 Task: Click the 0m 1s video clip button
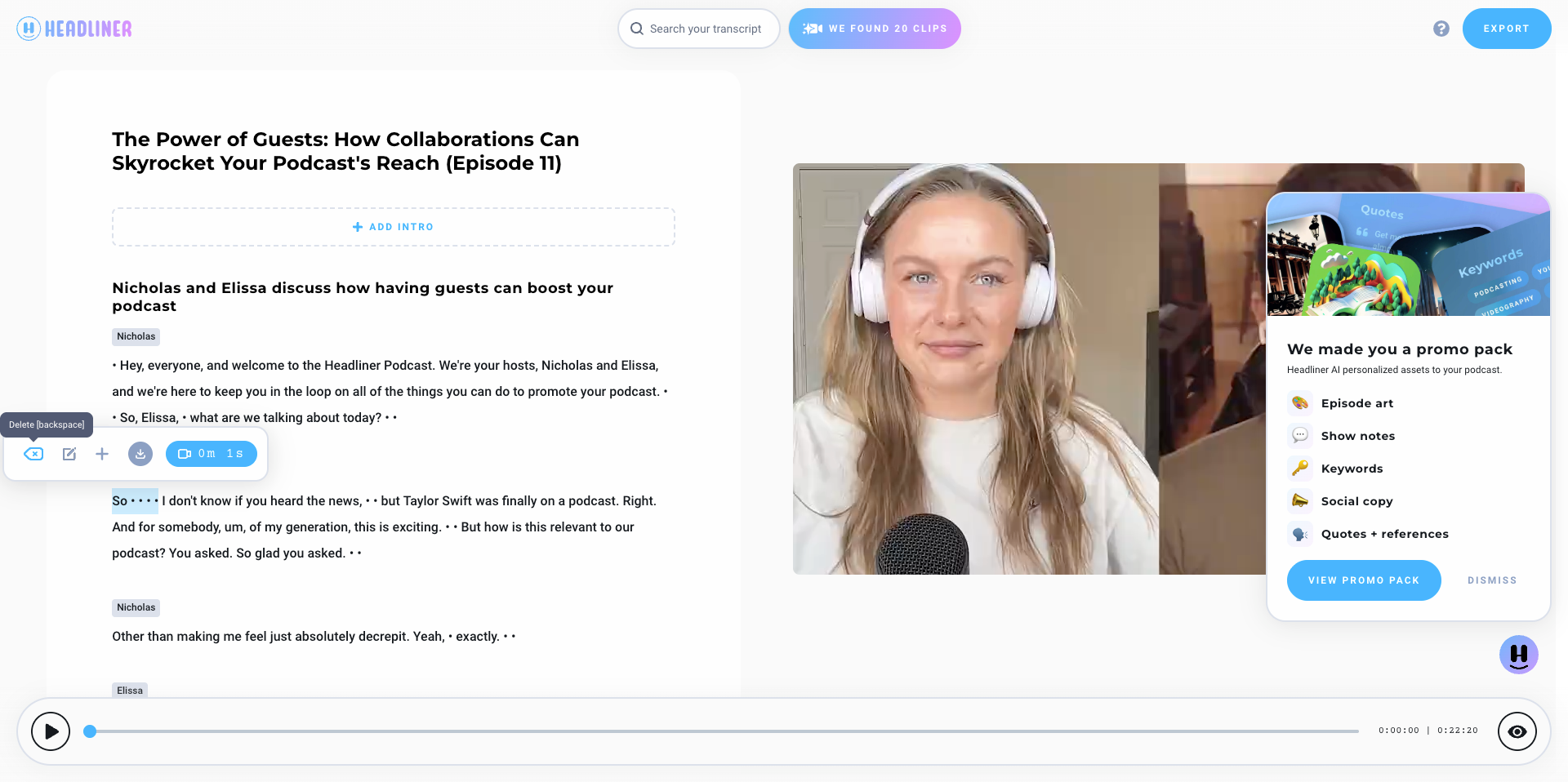(x=212, y=454)
